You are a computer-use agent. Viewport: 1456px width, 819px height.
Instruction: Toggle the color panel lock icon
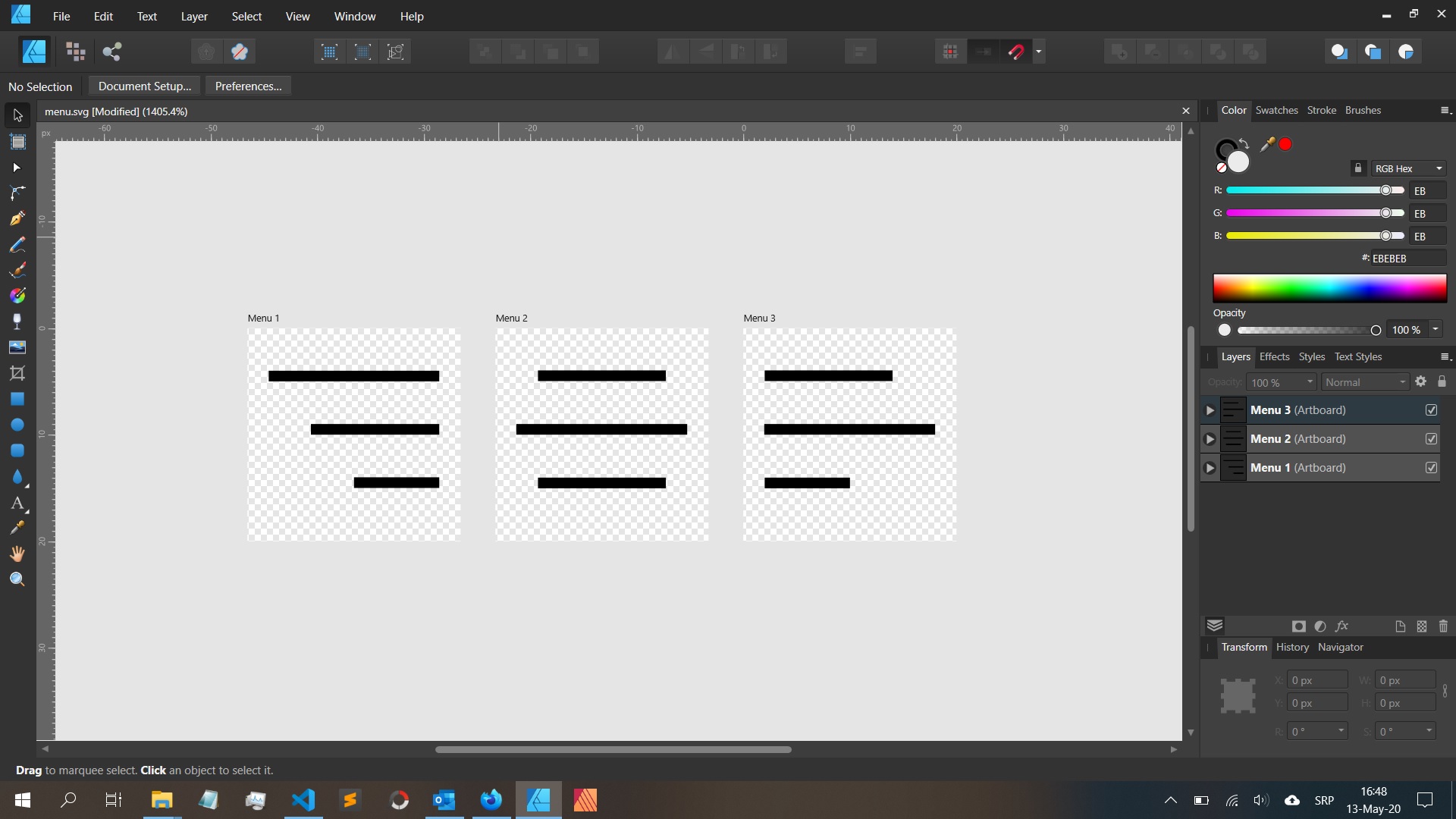[x=1358, y=168]
